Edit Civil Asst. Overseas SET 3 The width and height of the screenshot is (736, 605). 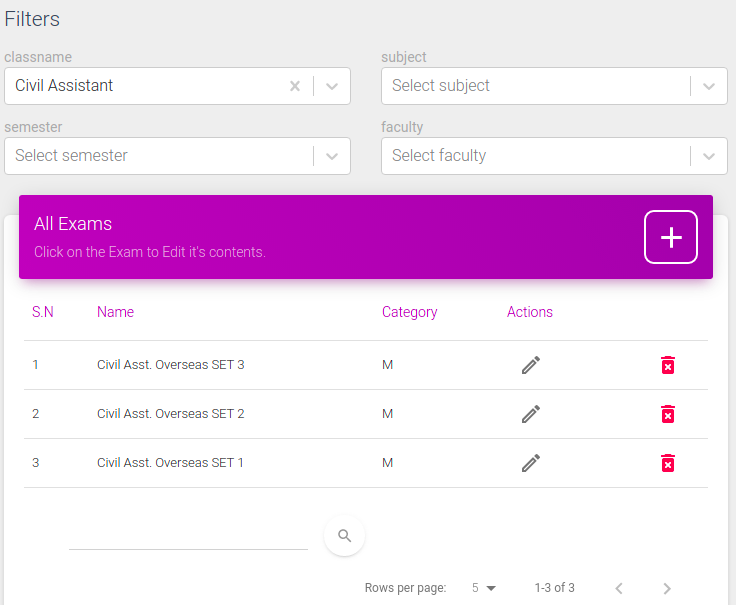531,365
